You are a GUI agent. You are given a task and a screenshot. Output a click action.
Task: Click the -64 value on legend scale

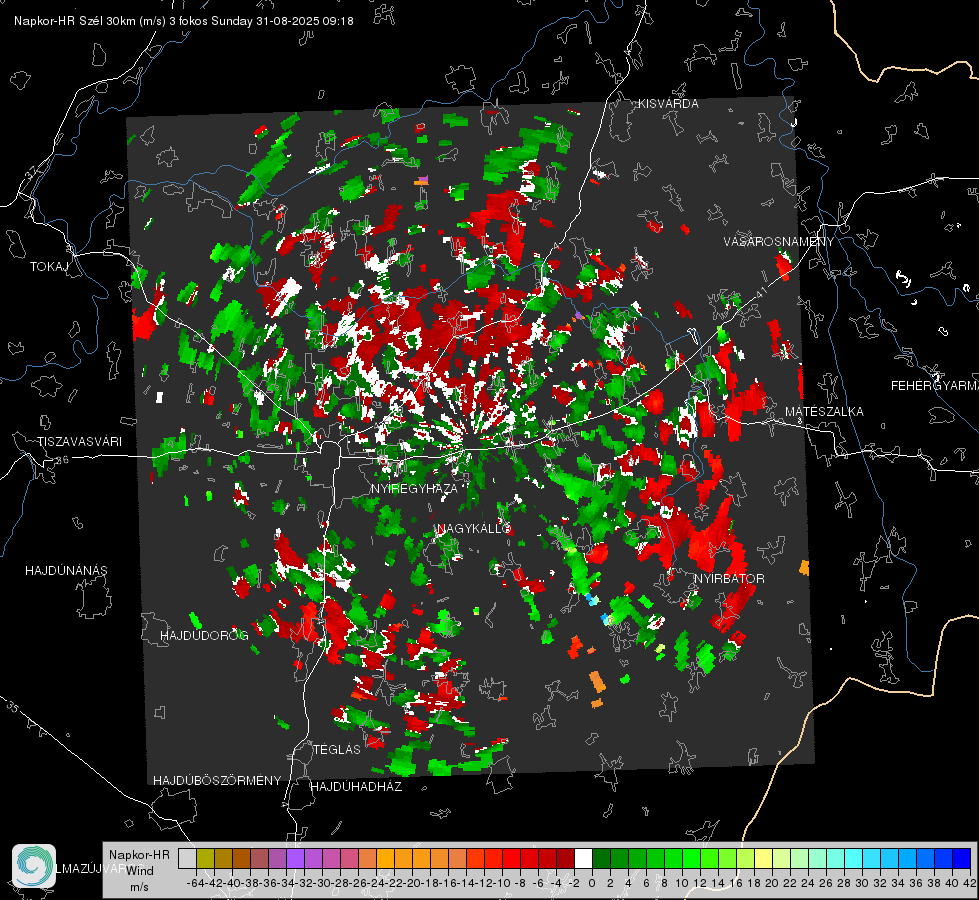click(195, 883)
